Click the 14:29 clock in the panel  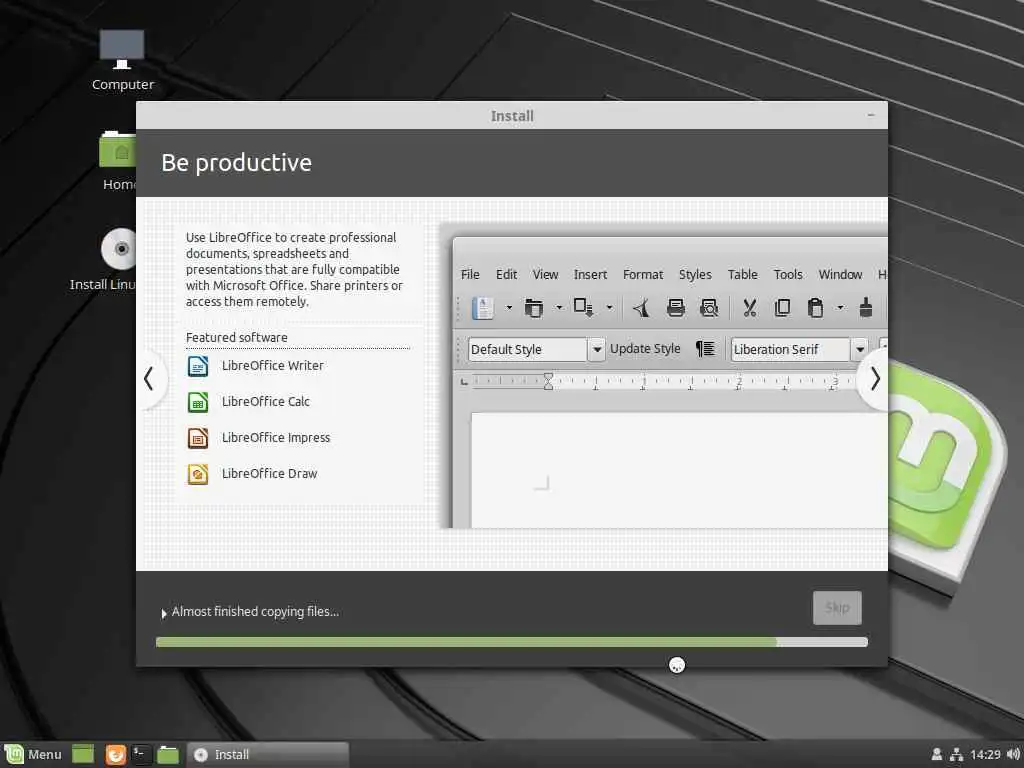click(985, 754)
